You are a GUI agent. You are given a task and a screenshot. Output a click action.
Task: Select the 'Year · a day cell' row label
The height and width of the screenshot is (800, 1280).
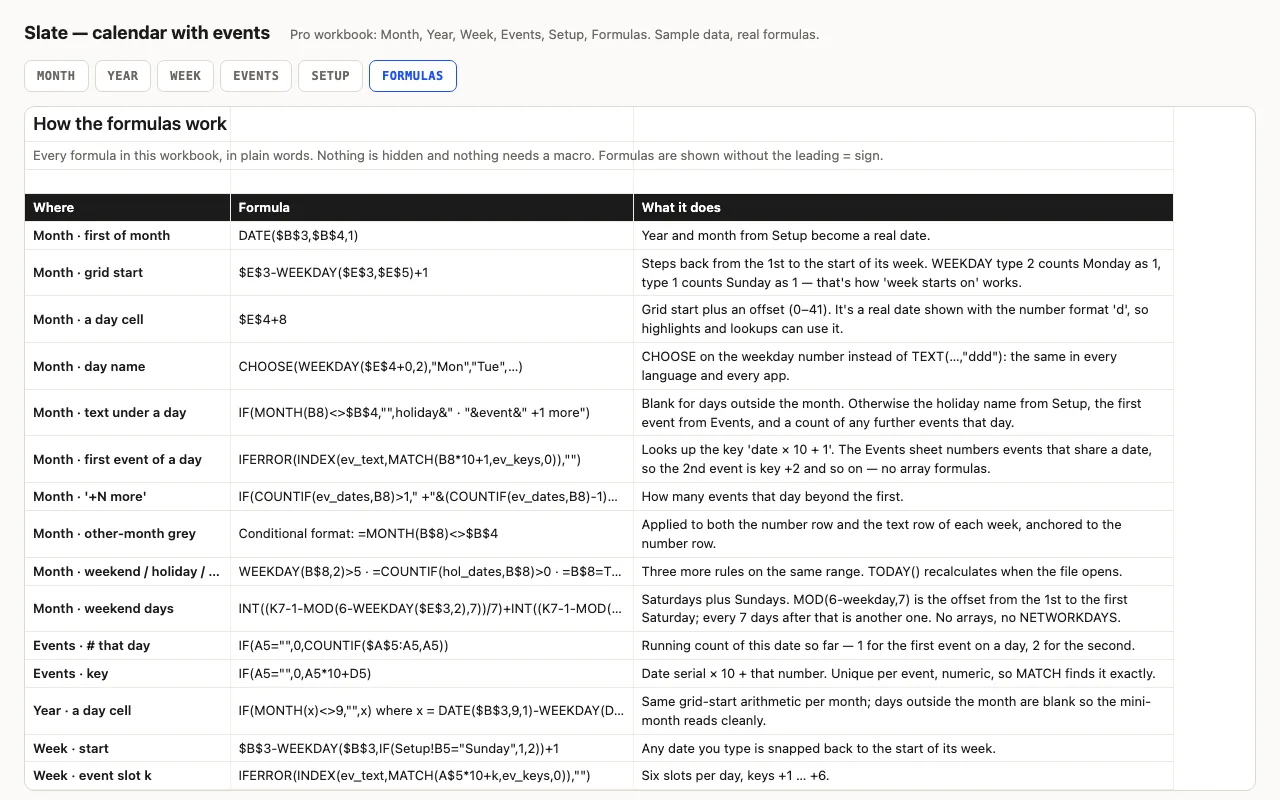[128, 710]
